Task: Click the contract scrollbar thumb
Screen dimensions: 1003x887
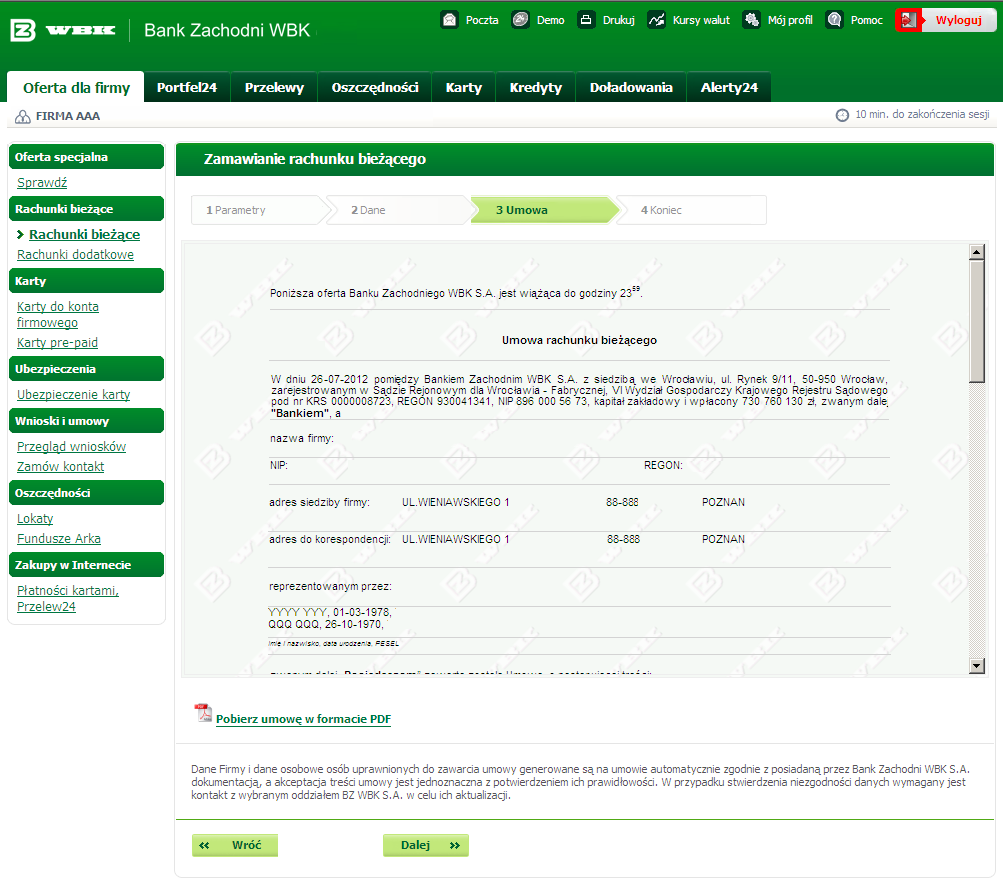Action: 976,321
